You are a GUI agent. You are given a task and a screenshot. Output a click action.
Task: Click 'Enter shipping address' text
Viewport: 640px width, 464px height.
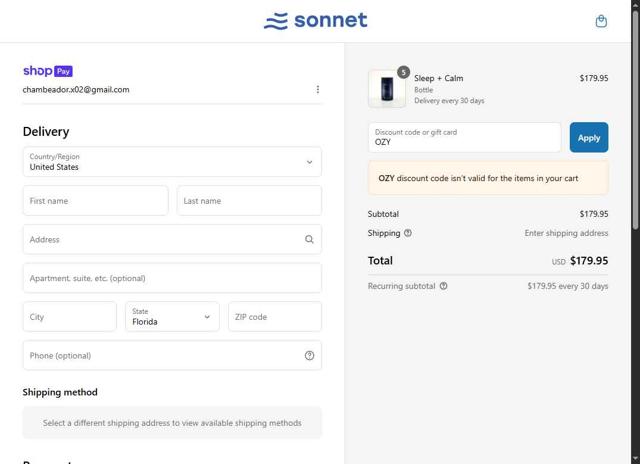click(566, 233)
